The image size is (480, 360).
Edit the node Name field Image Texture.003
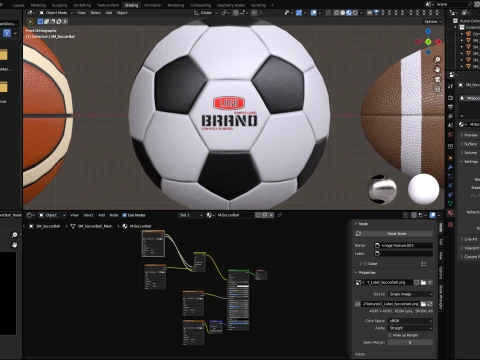403,245
